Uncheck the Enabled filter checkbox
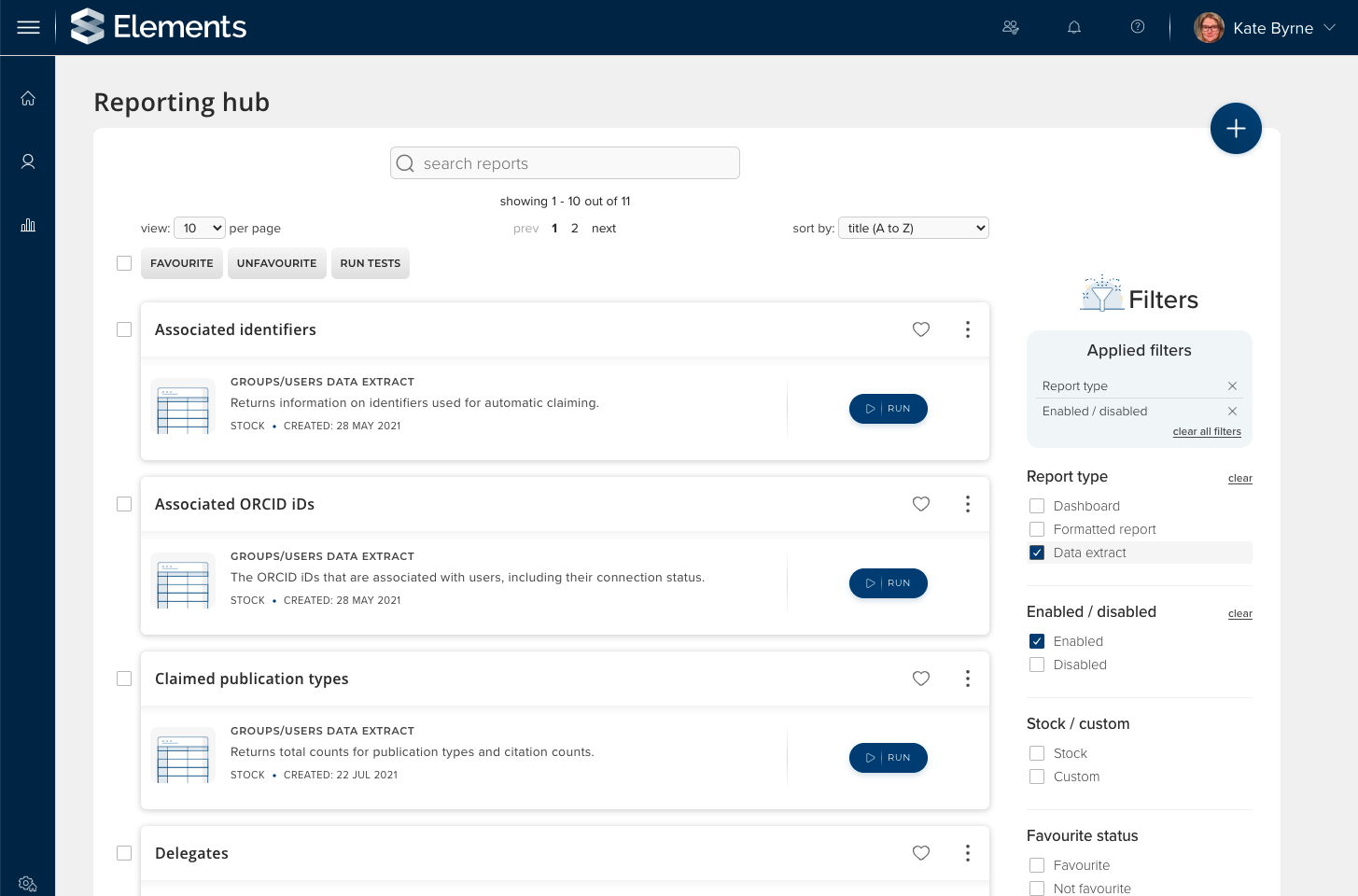This screenshot has height=896, width=1358. 1037,641
